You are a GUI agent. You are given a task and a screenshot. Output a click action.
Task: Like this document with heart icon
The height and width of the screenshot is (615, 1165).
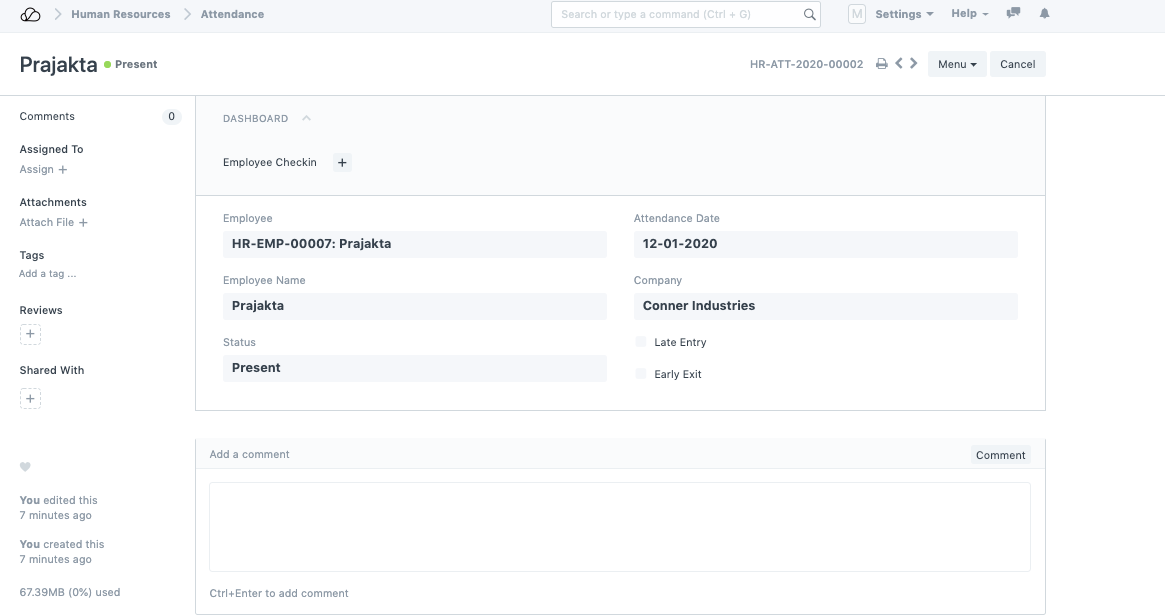coord(26,467)
